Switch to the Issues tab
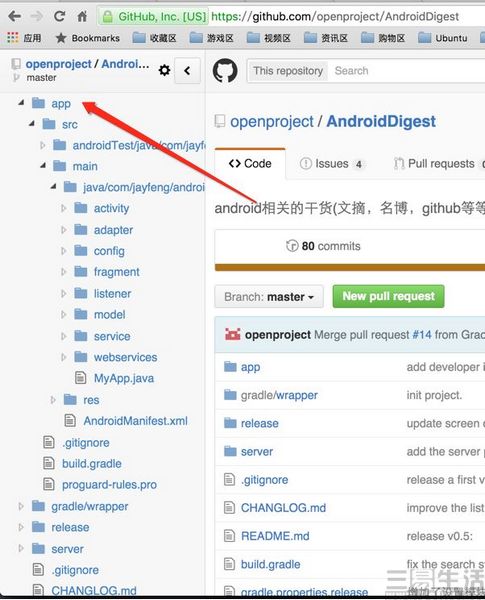 coord(331,164)
